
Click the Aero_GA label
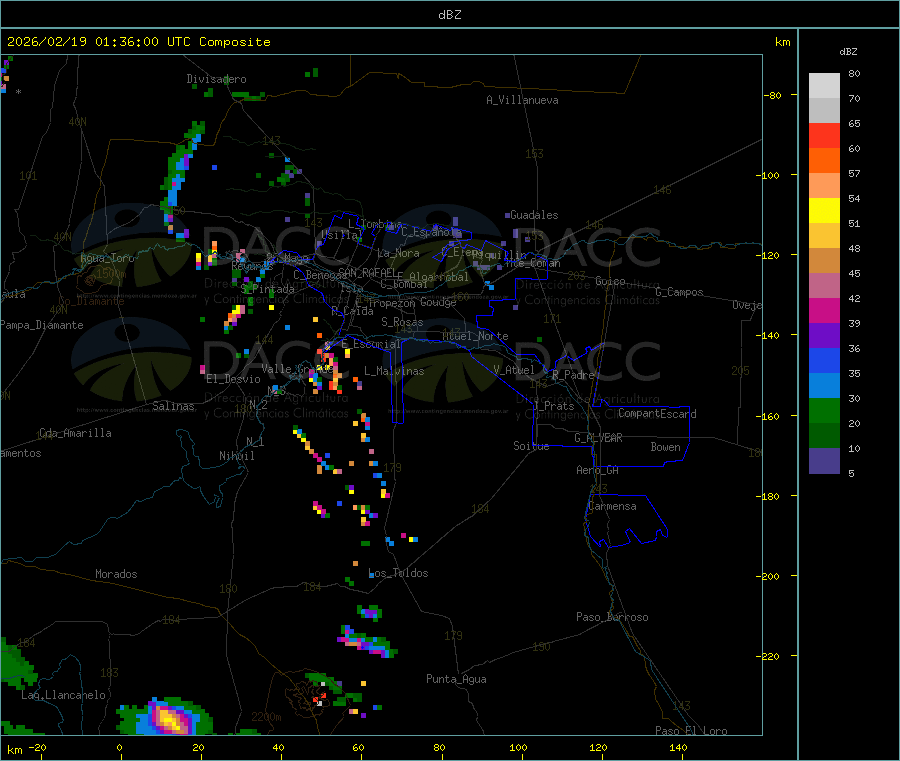pyautogui.click(x=597, y=470)
